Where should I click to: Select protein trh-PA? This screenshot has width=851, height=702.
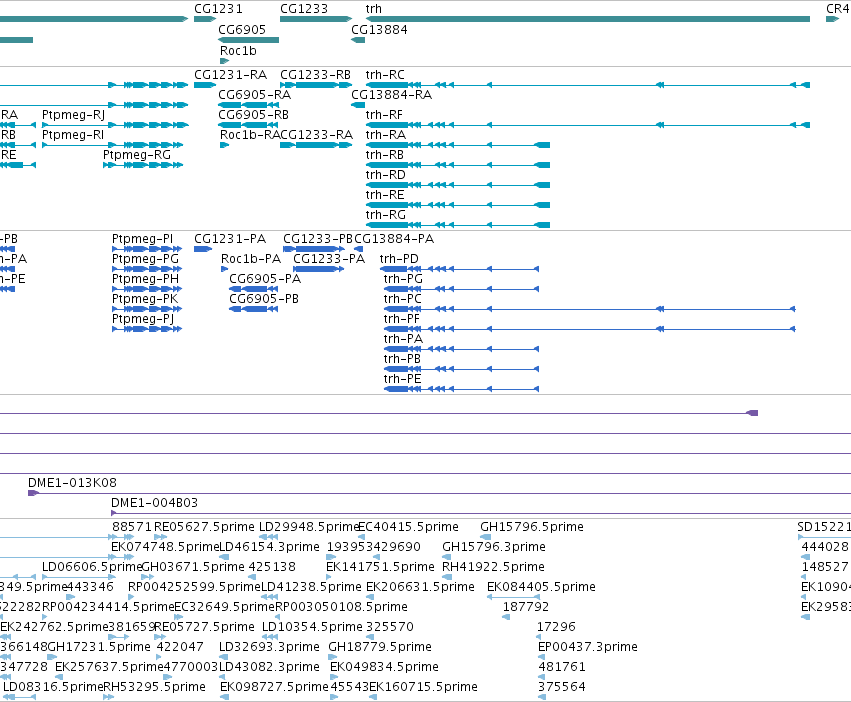coord(403,340)
